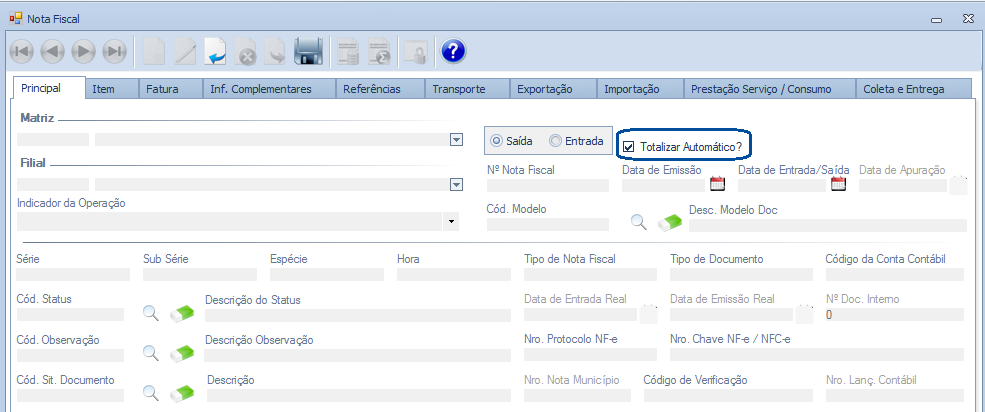Select the Saída radio option
Screen dimensions: 985x412
point(512,141)
